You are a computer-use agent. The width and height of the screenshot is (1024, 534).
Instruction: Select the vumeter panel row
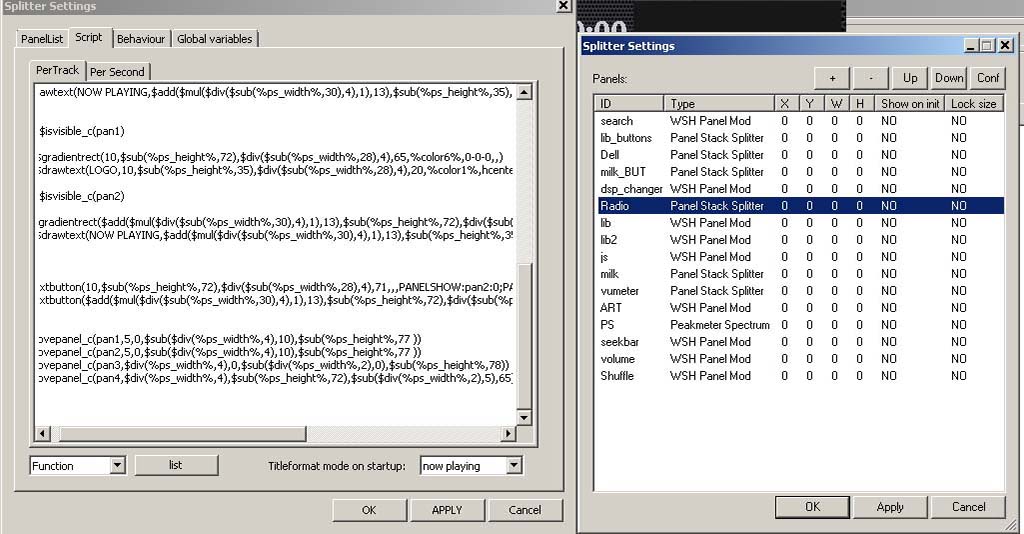(x=619, y=291)
